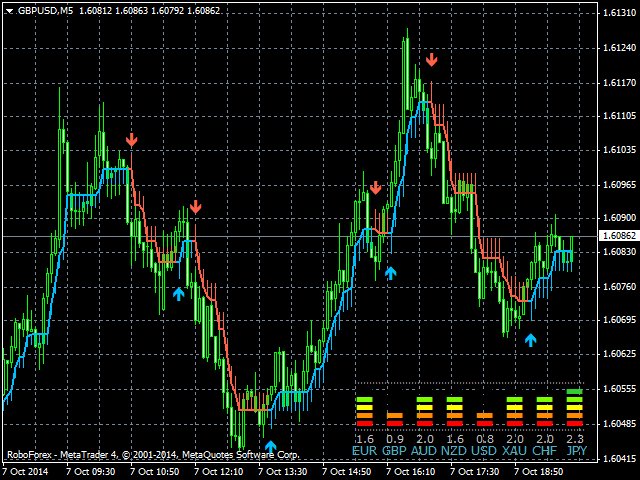This screenshot has height=480, width=640.
Task: Click the RoboForex MetaTrader 4 copyright text
Action: click(x=152, y=454)
